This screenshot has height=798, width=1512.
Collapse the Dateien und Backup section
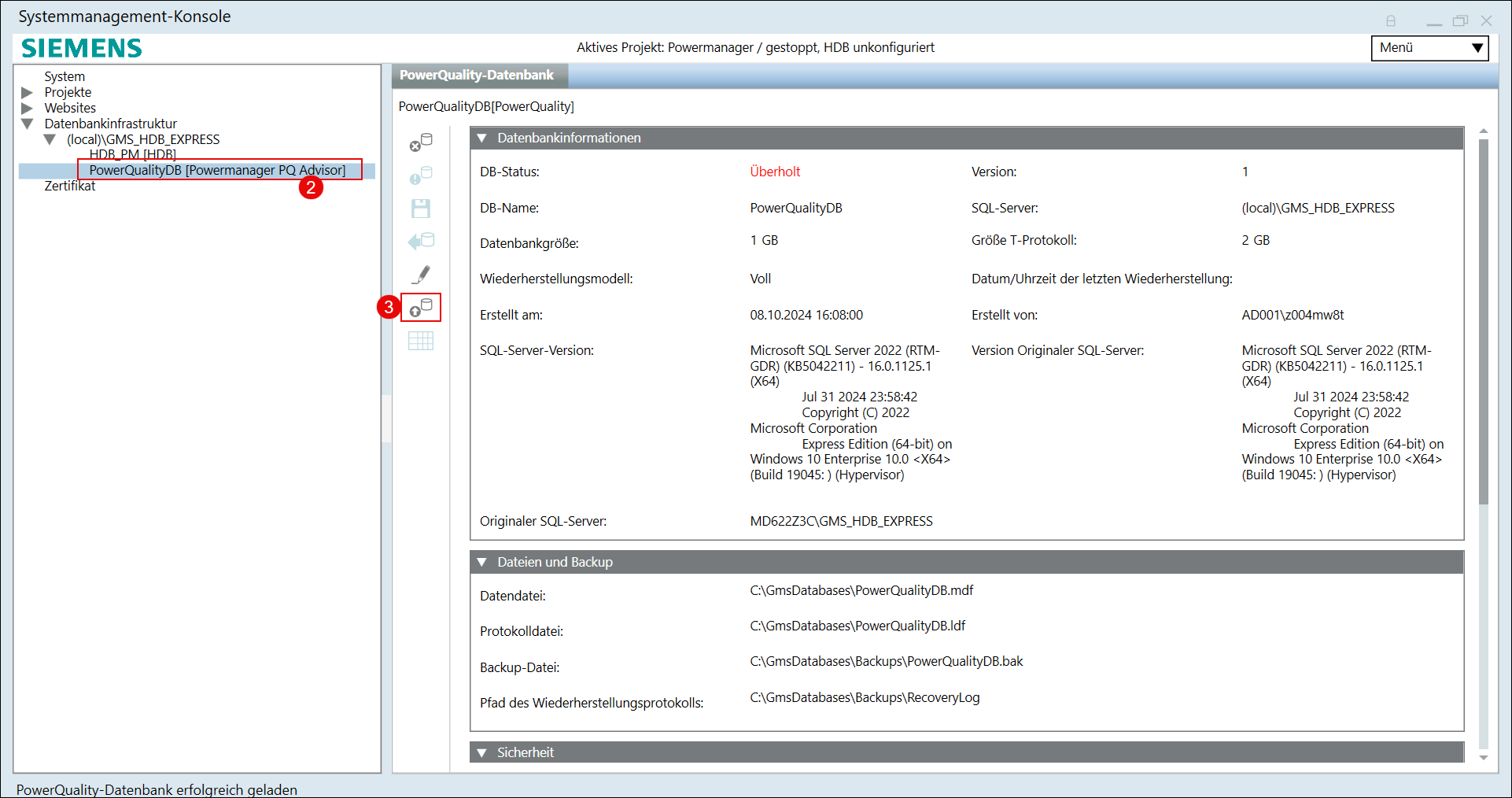coord(482,563)
